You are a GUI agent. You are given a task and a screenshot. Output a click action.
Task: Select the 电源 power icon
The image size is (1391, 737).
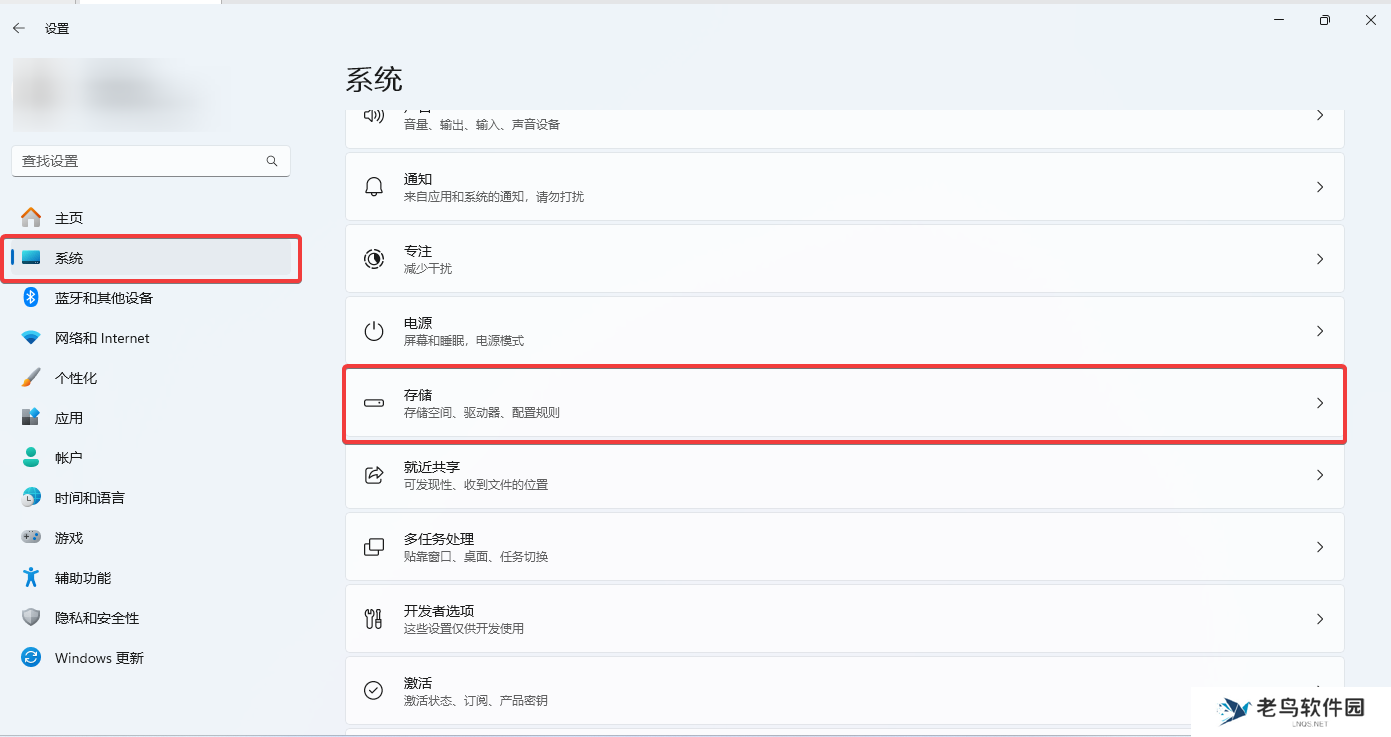coord(373,330)
